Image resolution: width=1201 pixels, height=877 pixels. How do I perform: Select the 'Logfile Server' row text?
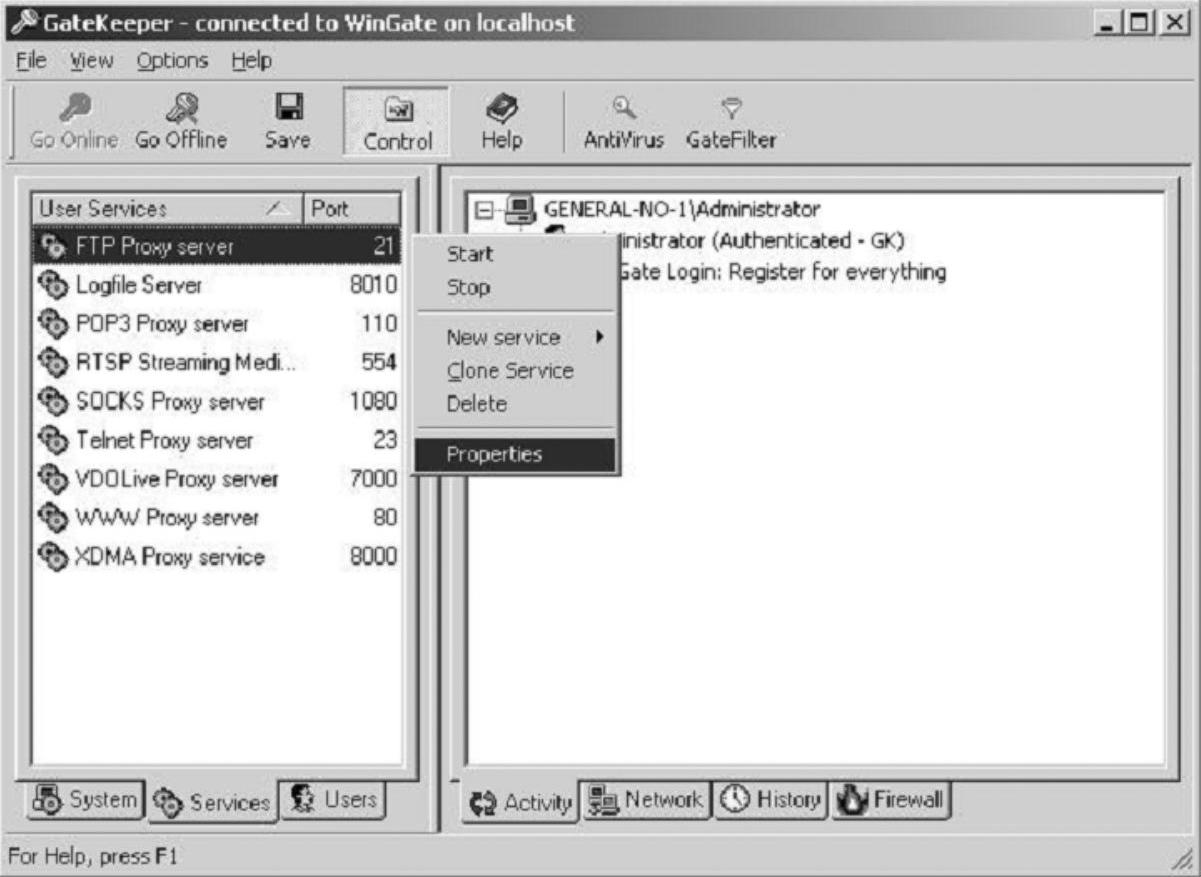[139, 285]
